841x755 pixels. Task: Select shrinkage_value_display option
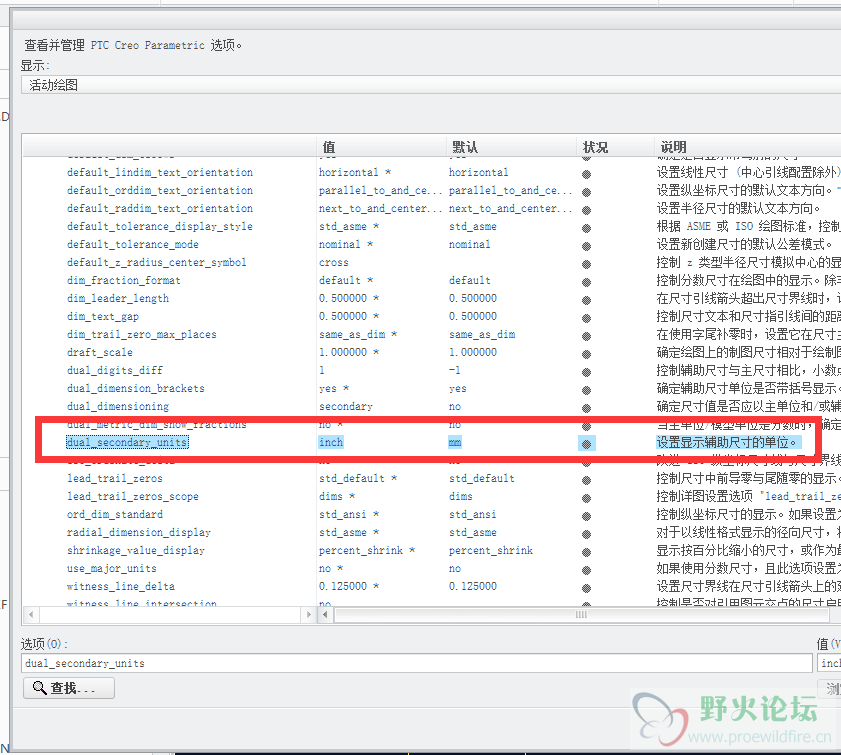136,550
